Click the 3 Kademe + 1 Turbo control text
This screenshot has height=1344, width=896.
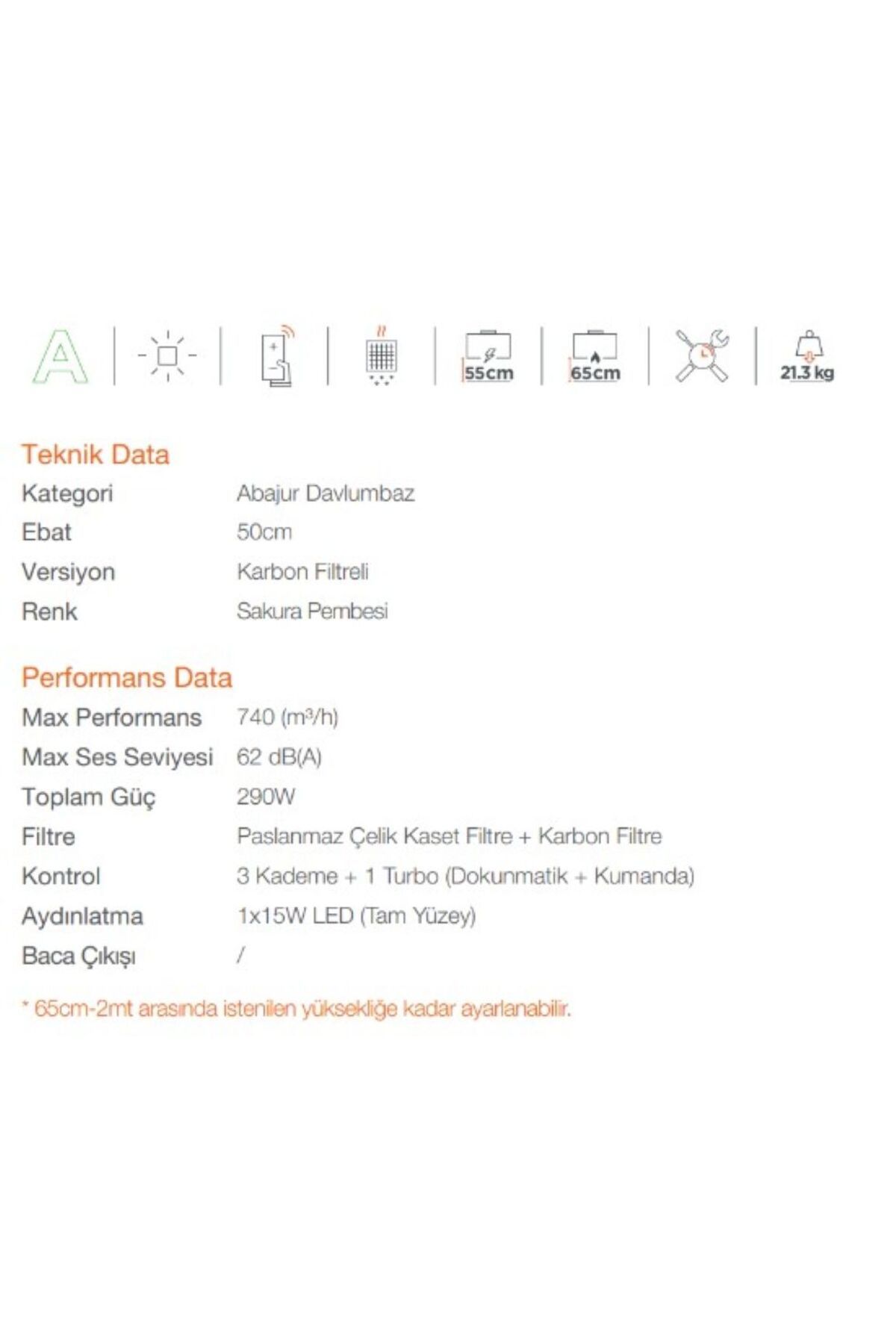point(337,876)
